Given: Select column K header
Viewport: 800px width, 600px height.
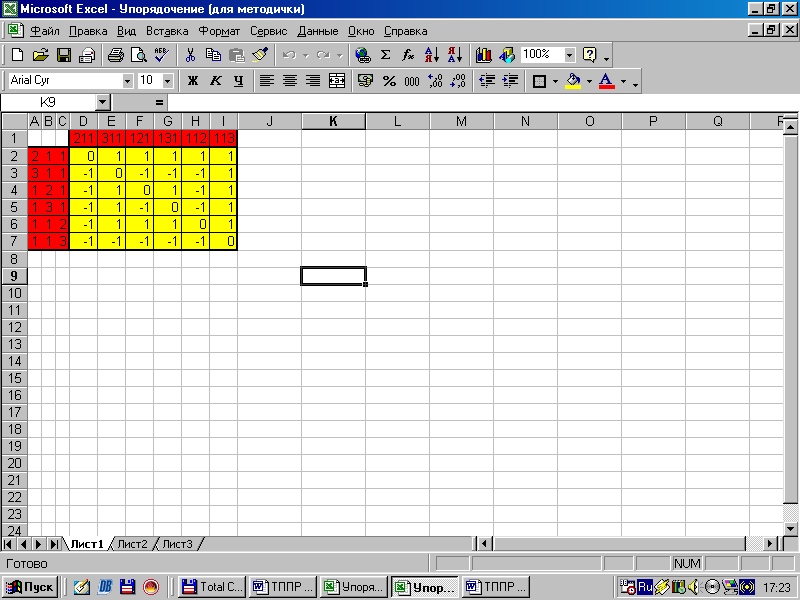Looking at the screenshot, I should [333, 121].
